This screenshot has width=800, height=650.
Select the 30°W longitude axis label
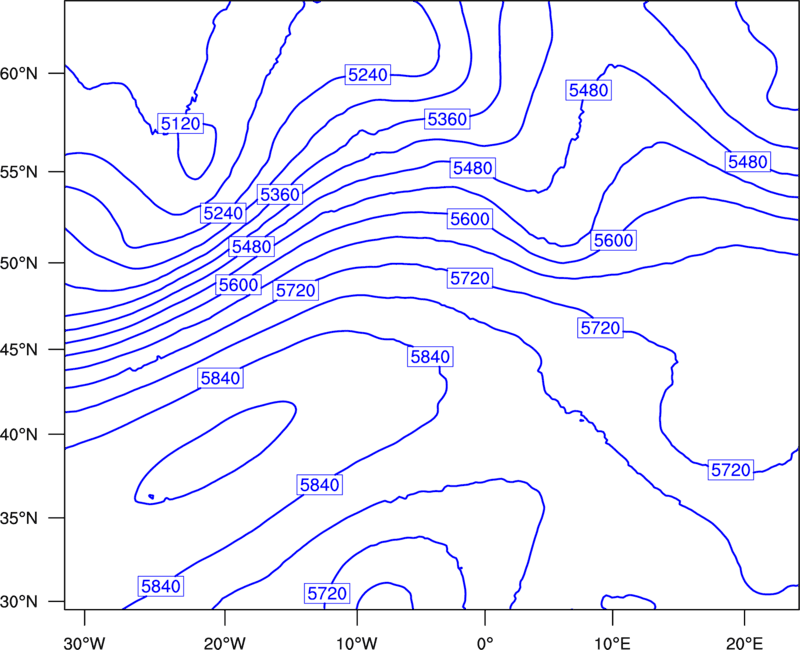85,643
